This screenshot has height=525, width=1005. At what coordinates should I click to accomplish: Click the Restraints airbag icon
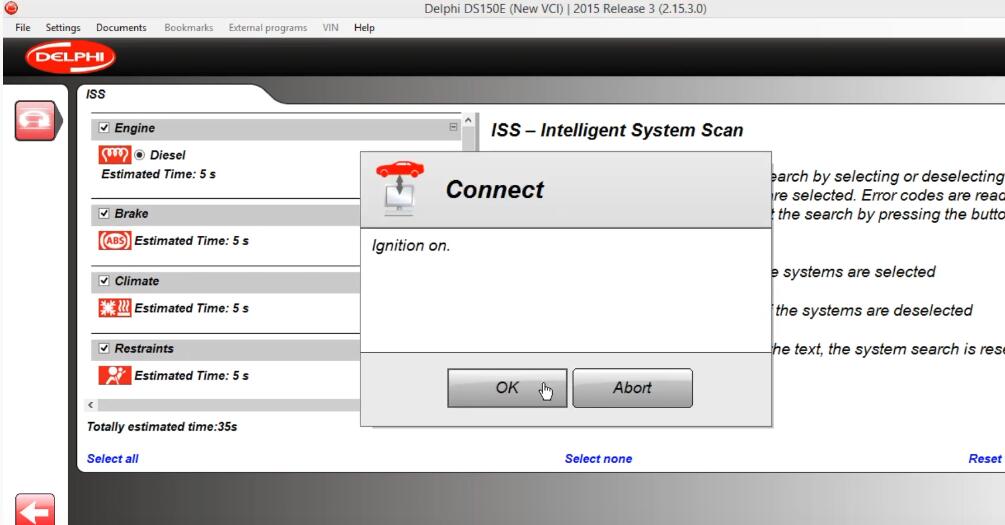(x=114, y=376)
